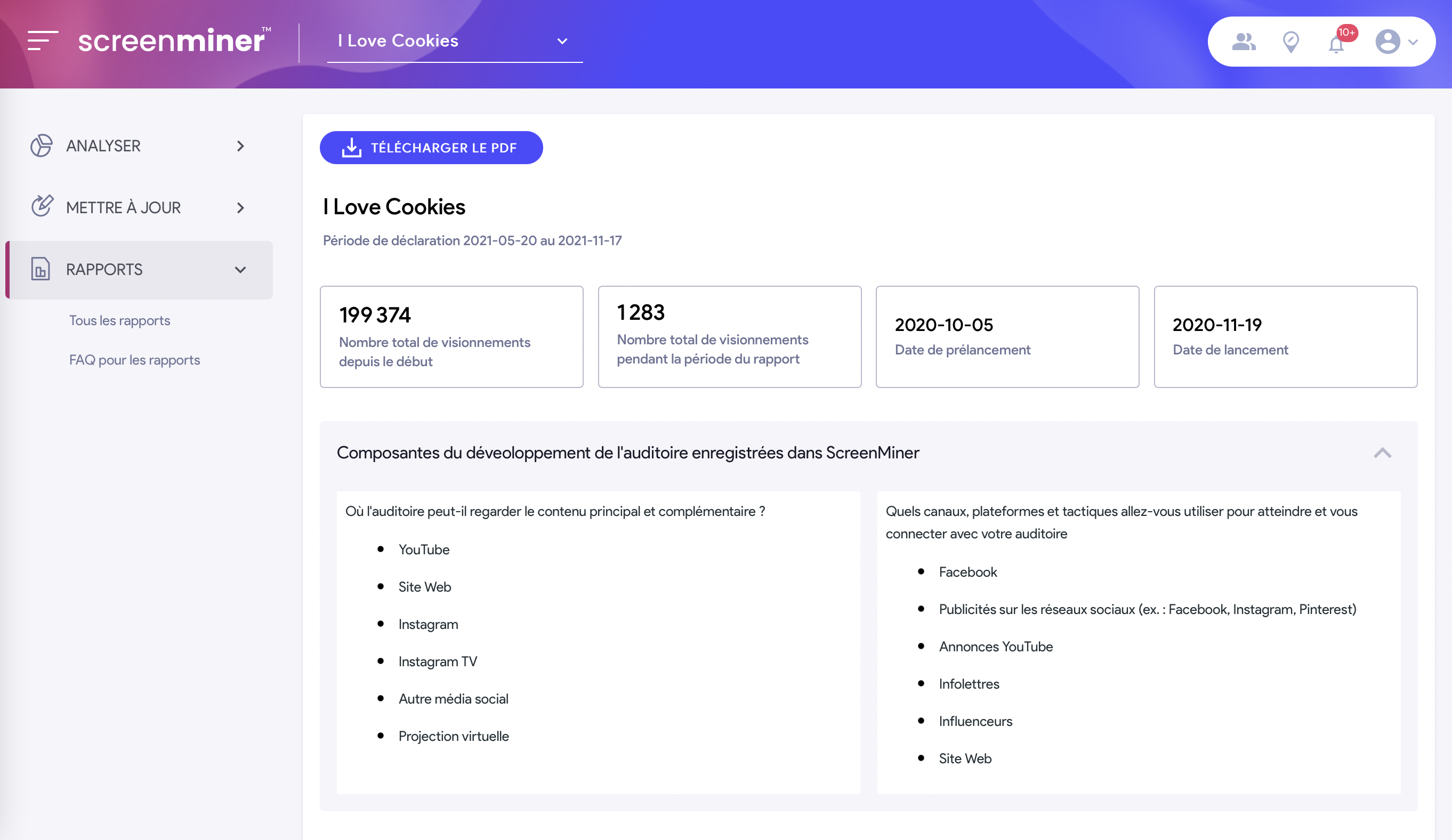Click the Période de déclaration date text
The width and height of the screenshot is (1452, 840).
click(x=472, y=240)
